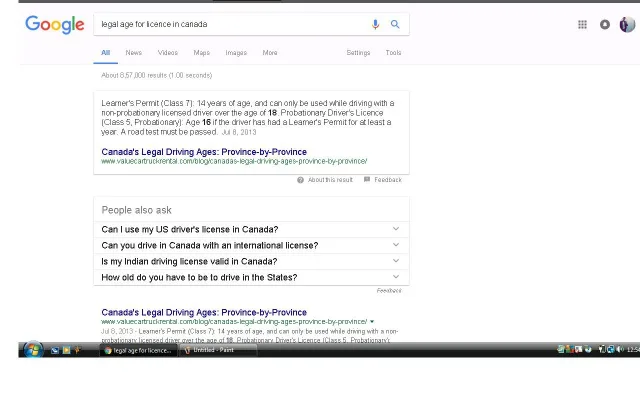Switch to the News tab
Image resolution: width=640 pixels, height=400 pixels.
(x=133, y=53)
